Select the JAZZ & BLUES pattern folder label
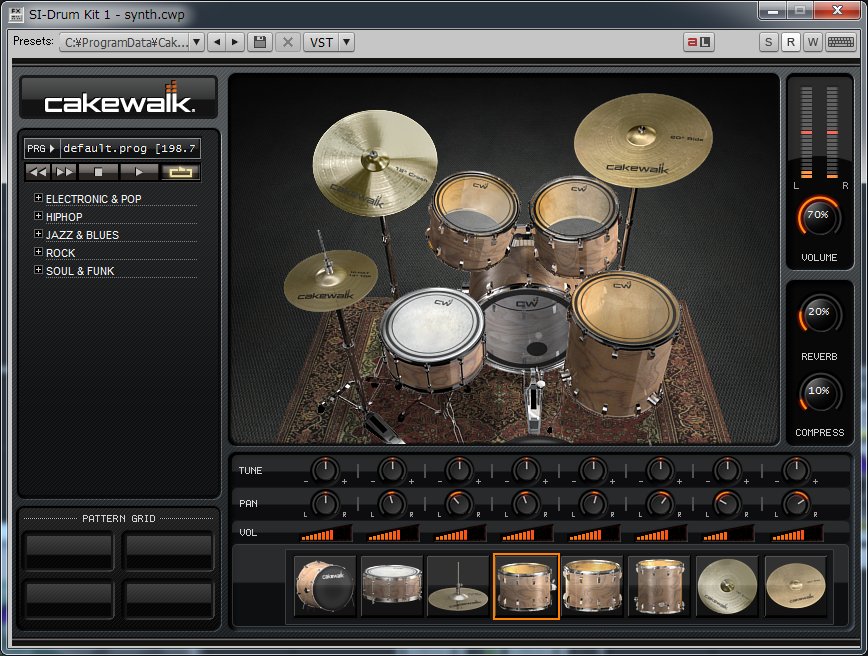Image resolution: width=868 pixels, height=656 pixels. click(82, 235)
